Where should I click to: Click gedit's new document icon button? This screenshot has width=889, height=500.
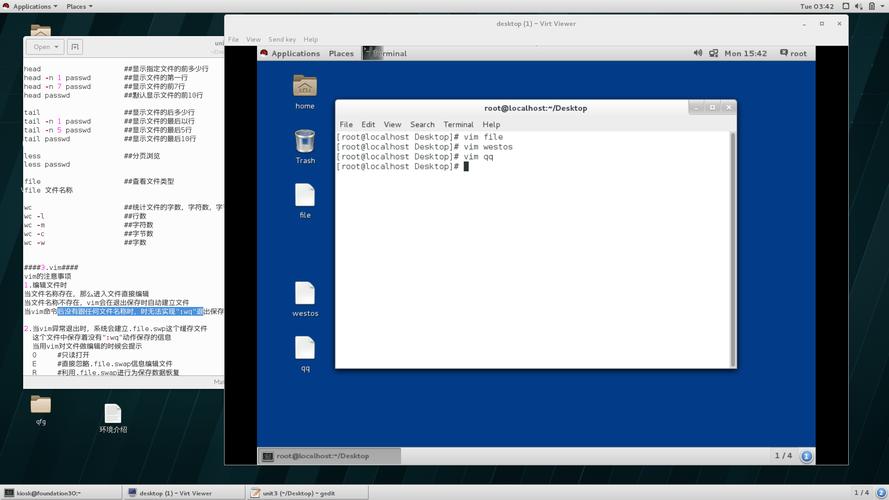pos(75,47)
